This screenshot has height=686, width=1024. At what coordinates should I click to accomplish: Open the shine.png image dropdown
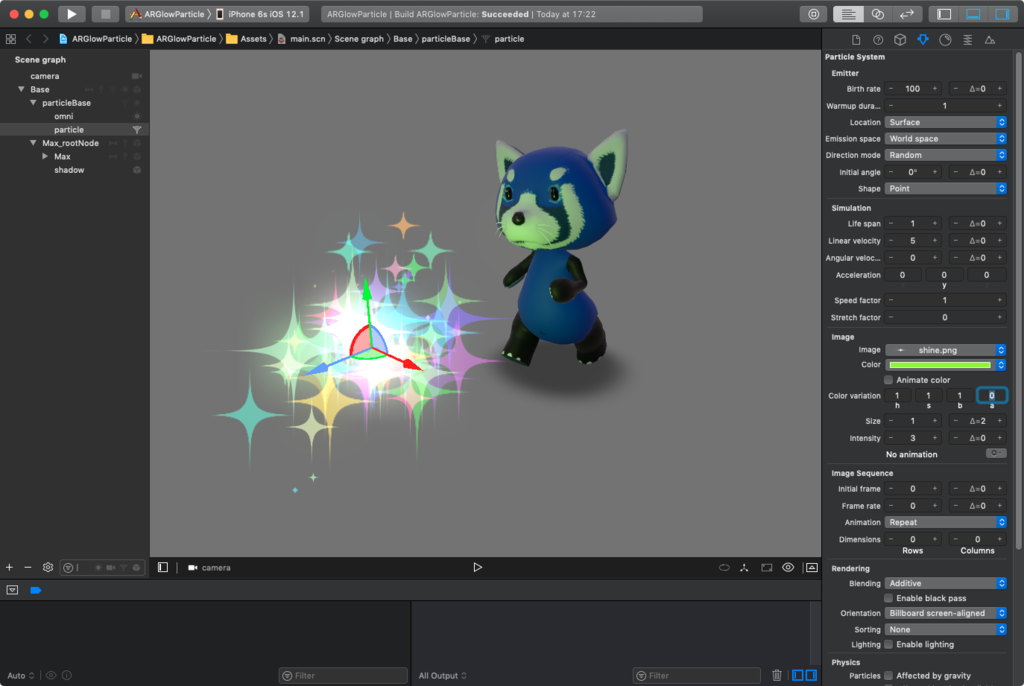946,350
